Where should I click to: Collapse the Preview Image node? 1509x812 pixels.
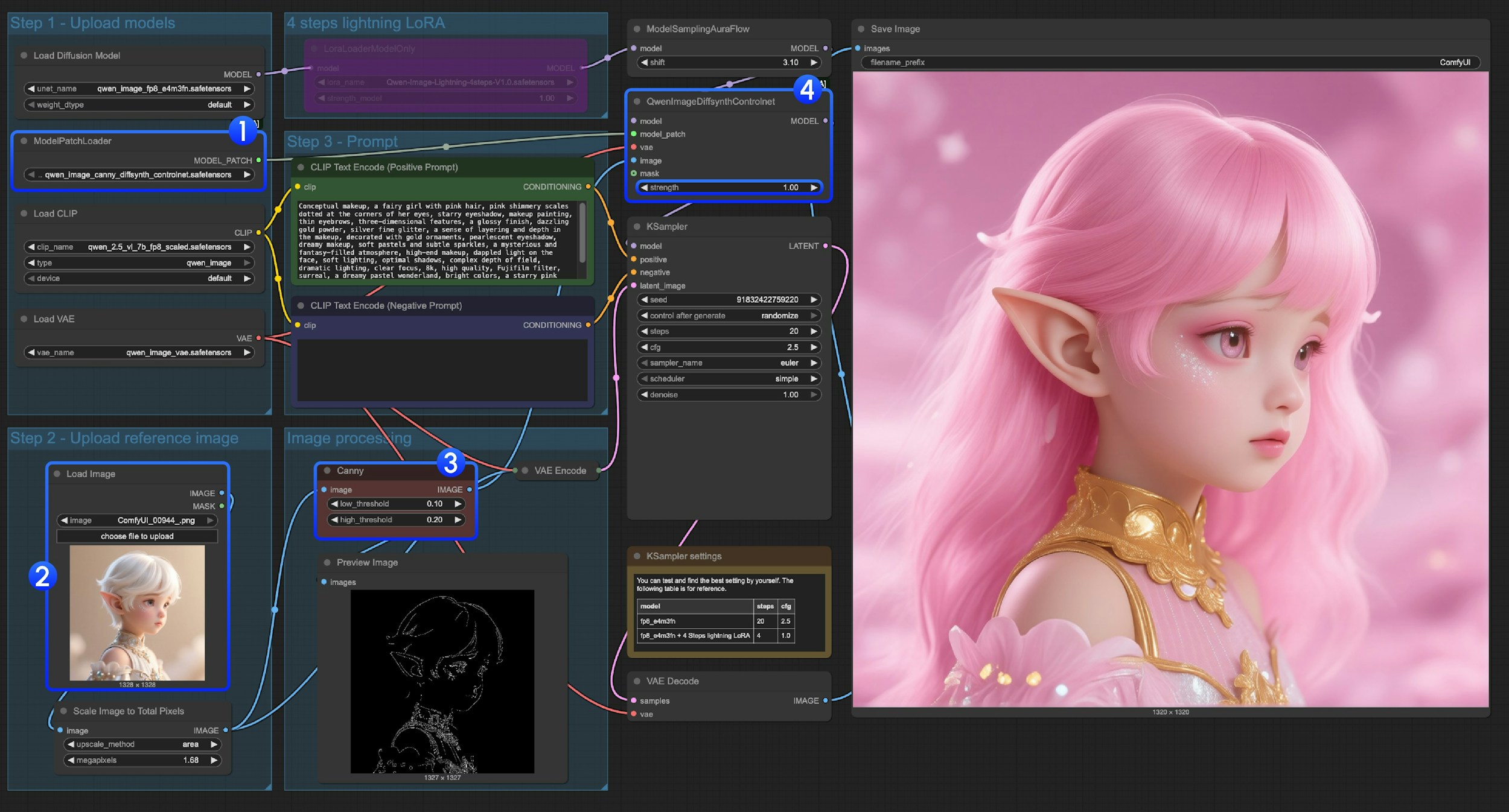click(x=327, y=562)
